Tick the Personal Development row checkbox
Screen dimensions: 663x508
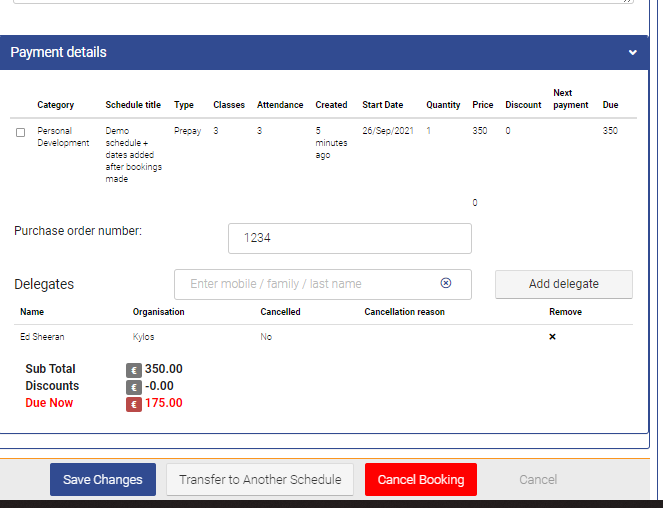(x=21, y=132)
